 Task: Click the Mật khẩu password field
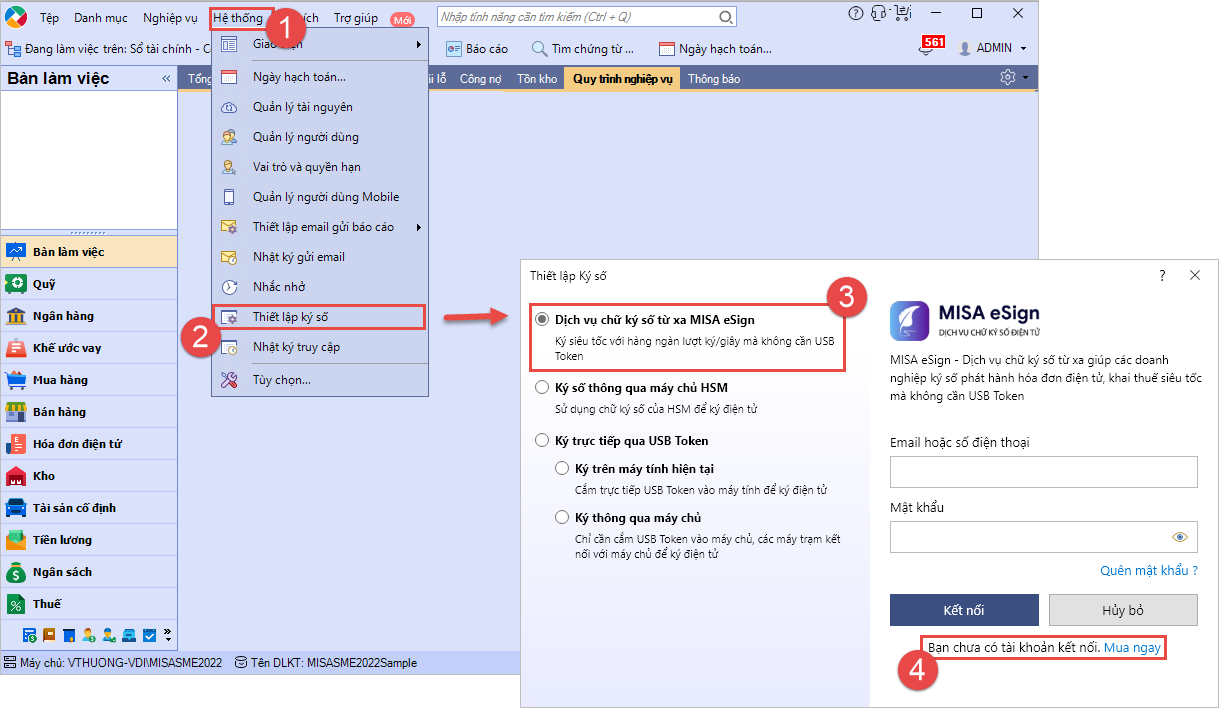pos(1043,537)
